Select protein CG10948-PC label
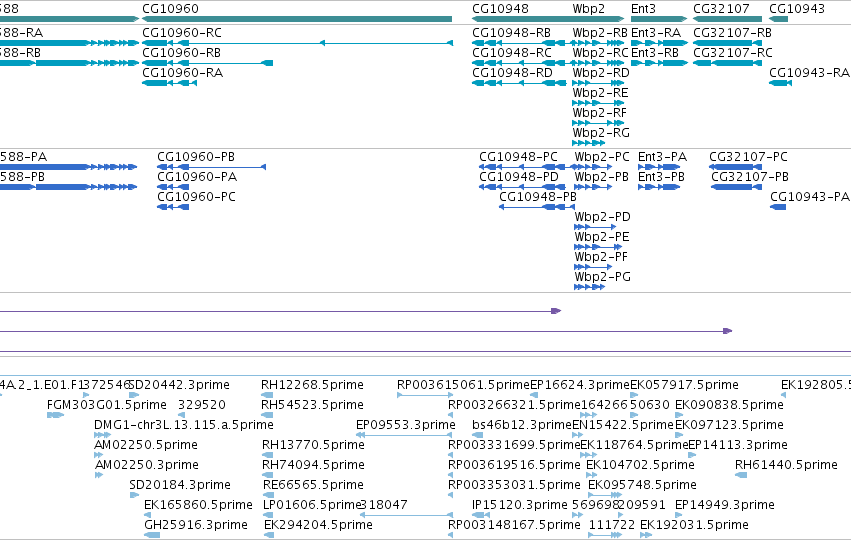851x540 pixels. click(x=518, y=157)
